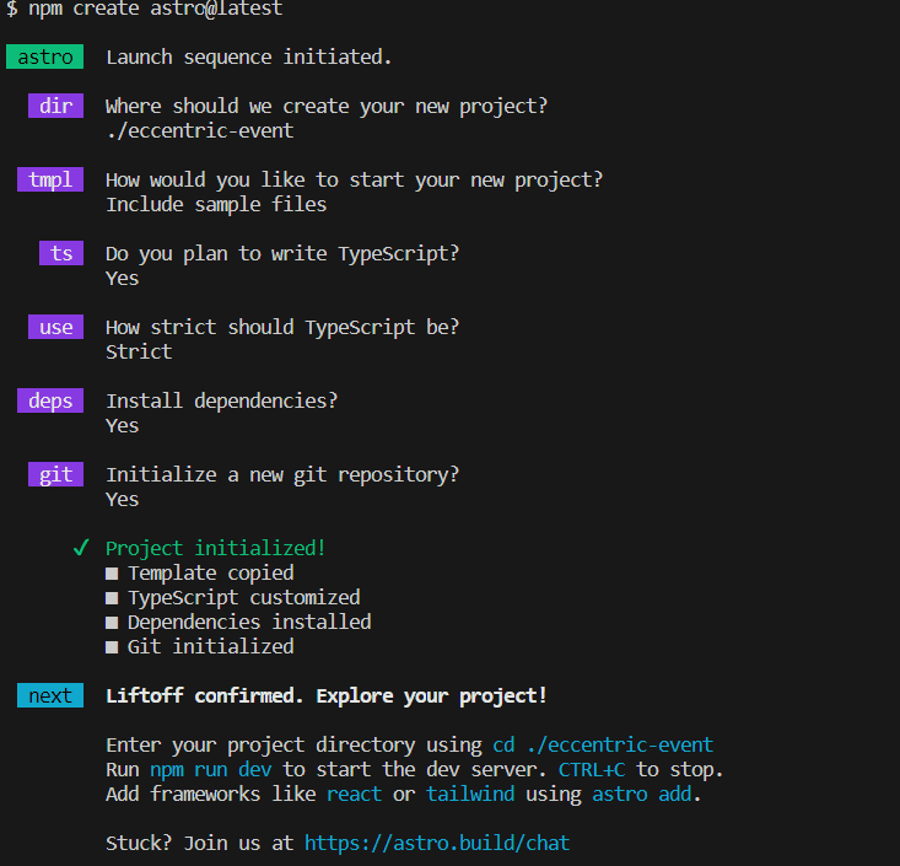Click the square bullet before Template copied
Screen dimensions: 900x866
[x=111, y=574]
